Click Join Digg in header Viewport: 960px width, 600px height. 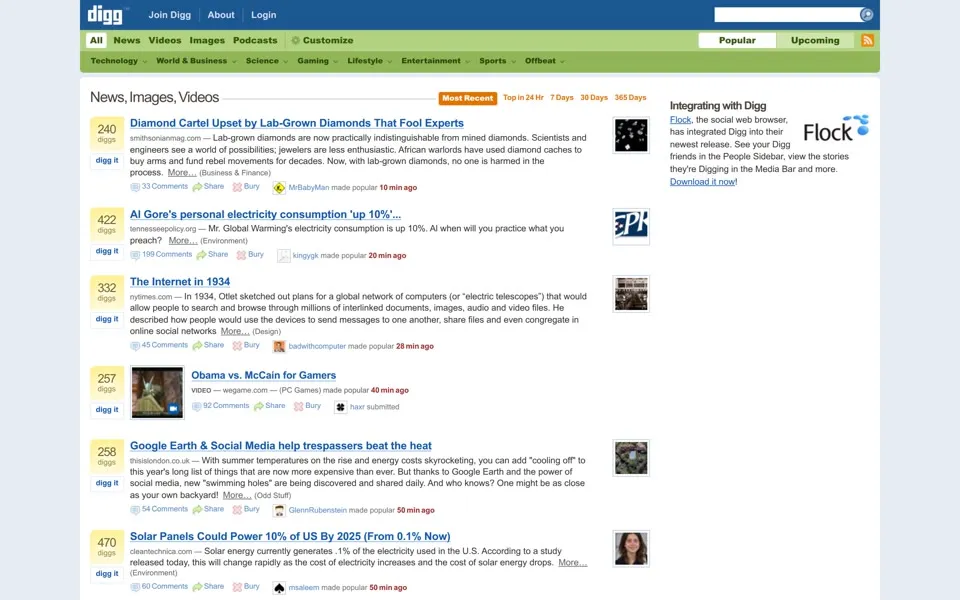point(170,15)
